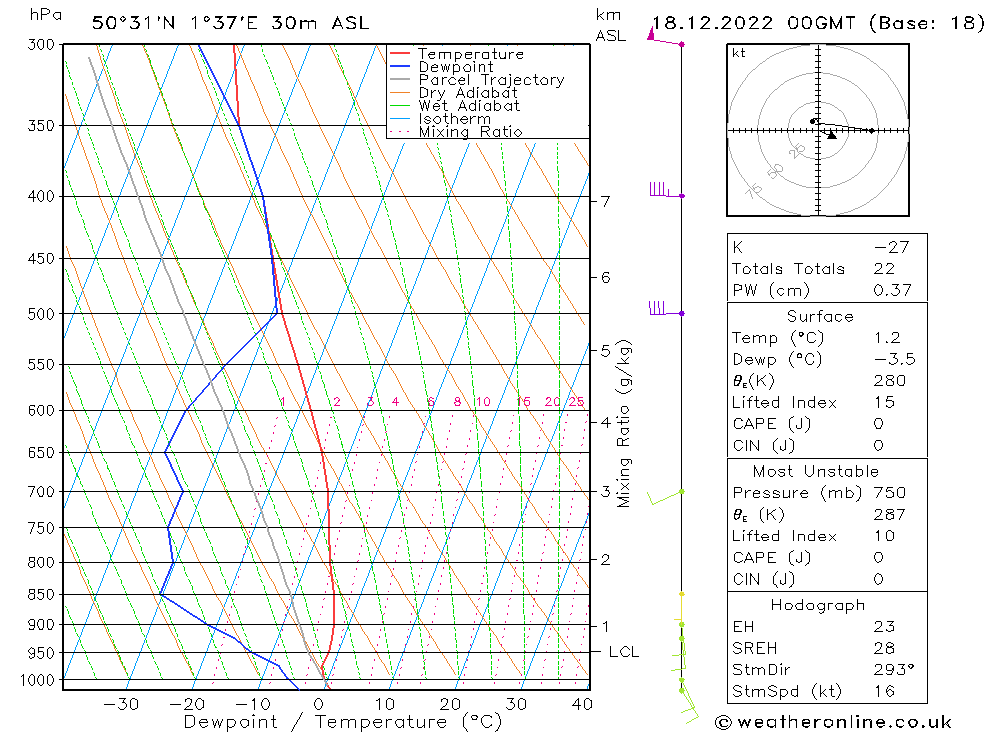Select the SREH value 28
The height and width of the screenshot is (733, 1000).
(x=885, y=648)
